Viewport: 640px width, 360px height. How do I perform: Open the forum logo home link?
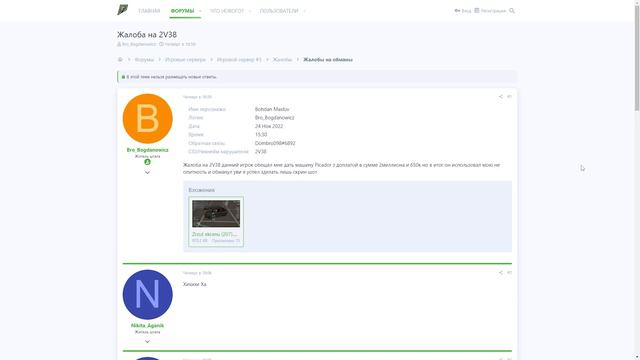[x=122, y=10]
